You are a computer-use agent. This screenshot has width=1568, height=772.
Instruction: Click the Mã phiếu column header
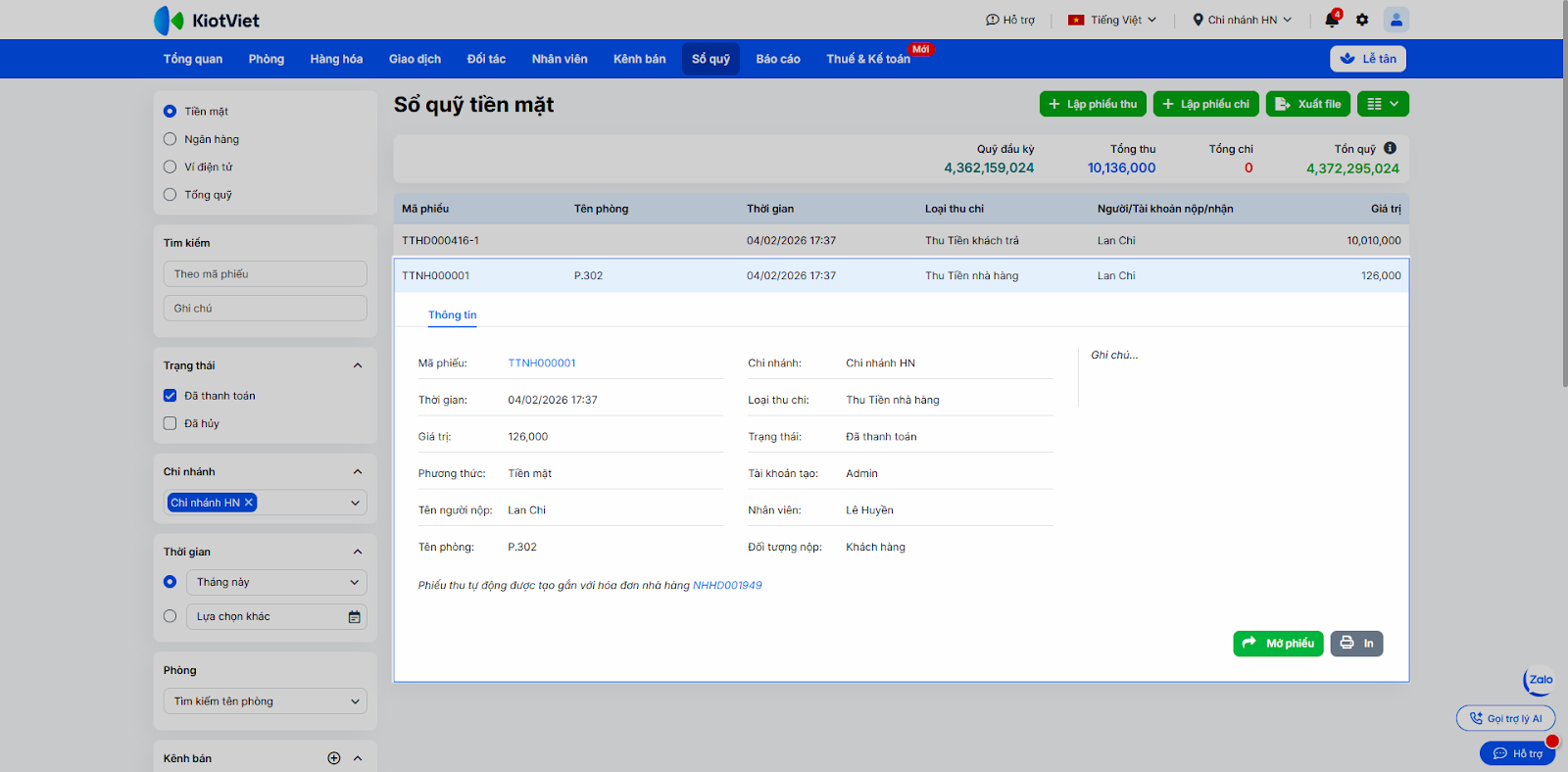pyautogui.click(x=425, y=209)
